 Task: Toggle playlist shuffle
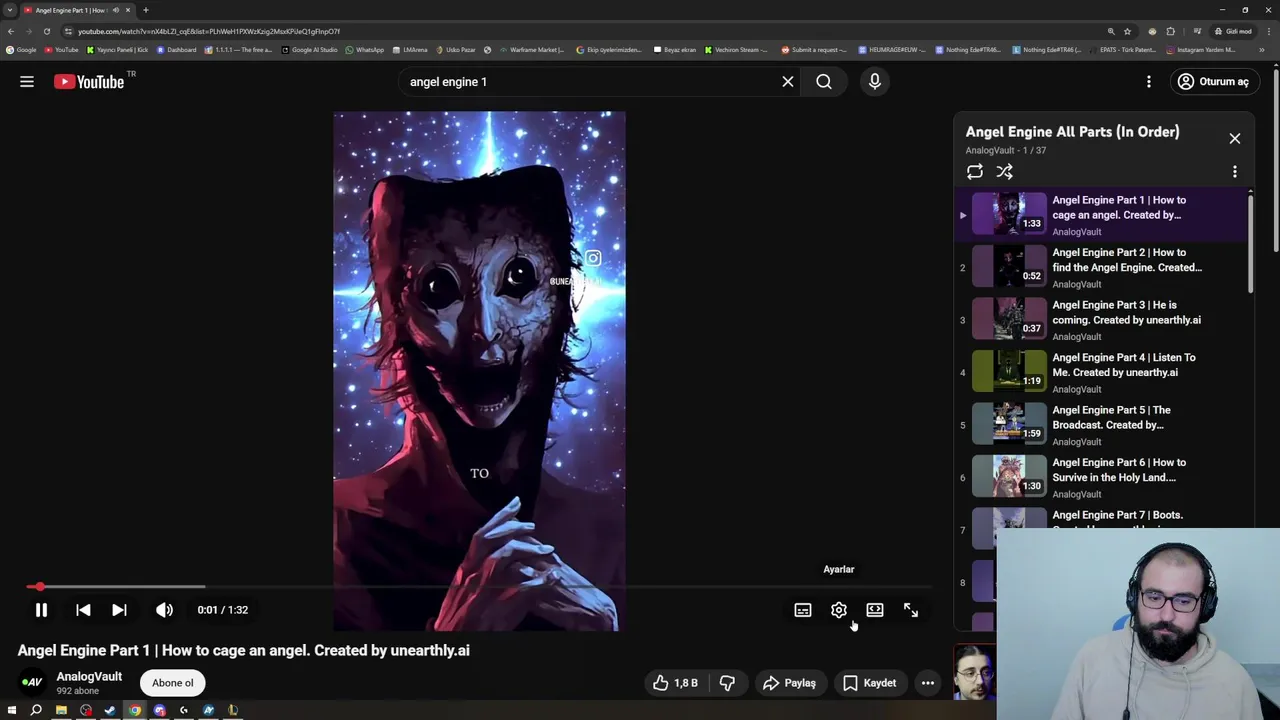click(1005, 172)
